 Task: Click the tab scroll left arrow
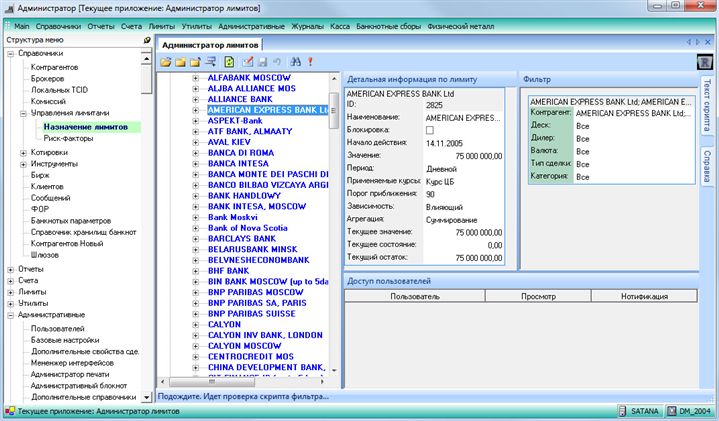coord(689,42)
